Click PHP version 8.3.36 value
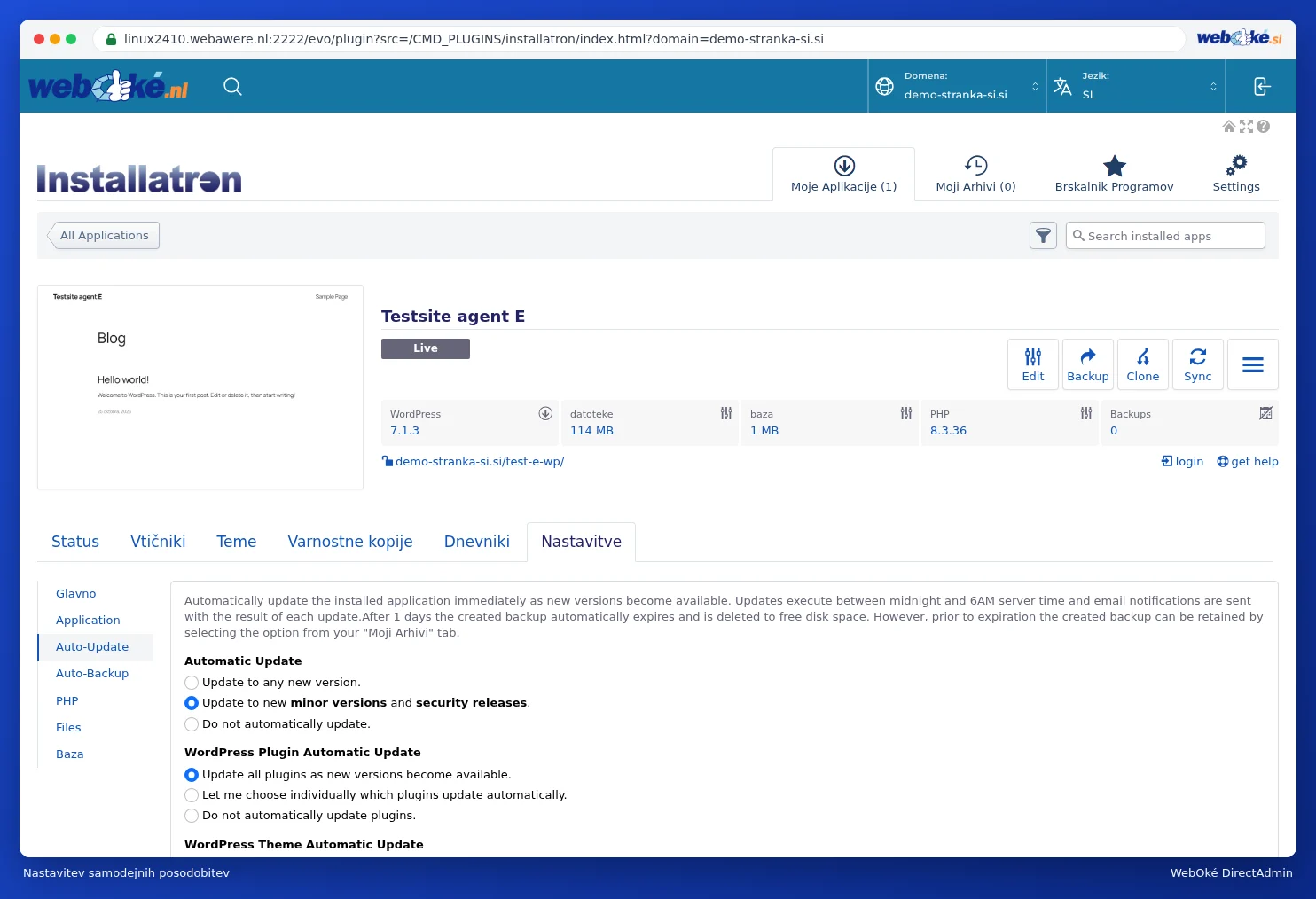The image size is (1316, 899). [948, 430]
